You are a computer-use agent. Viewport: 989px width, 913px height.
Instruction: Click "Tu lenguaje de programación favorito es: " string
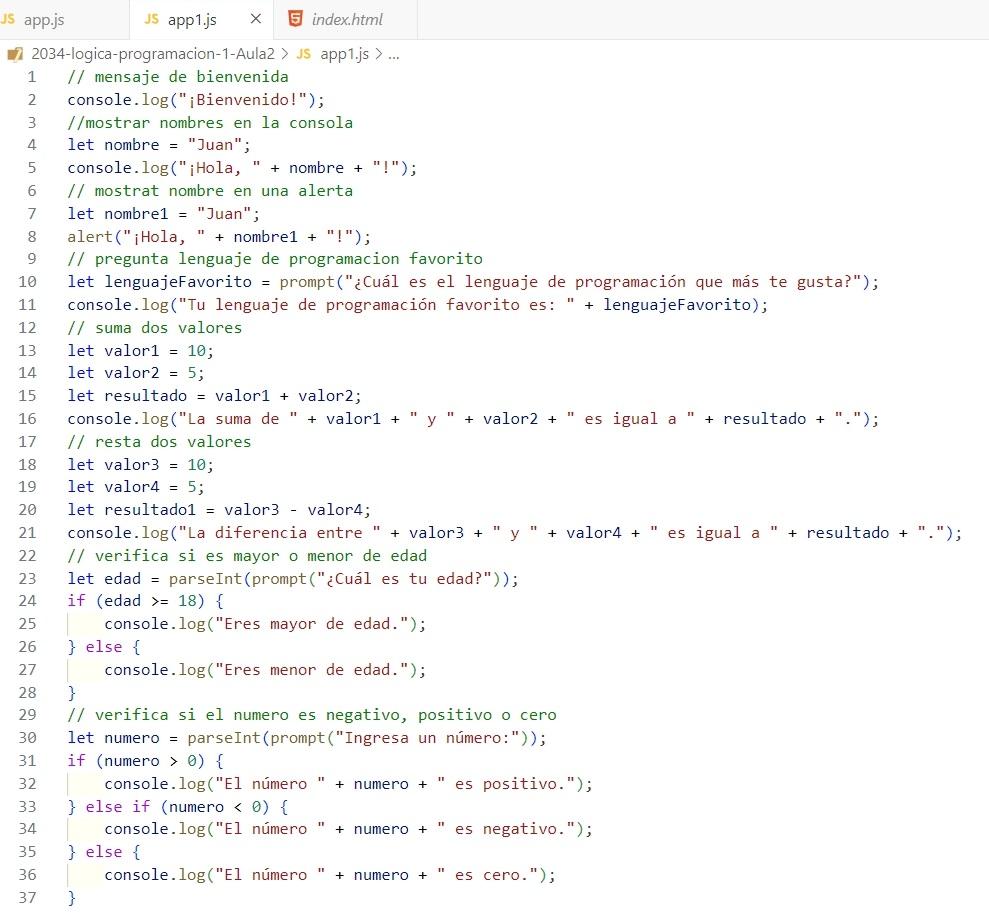point(377,305)
